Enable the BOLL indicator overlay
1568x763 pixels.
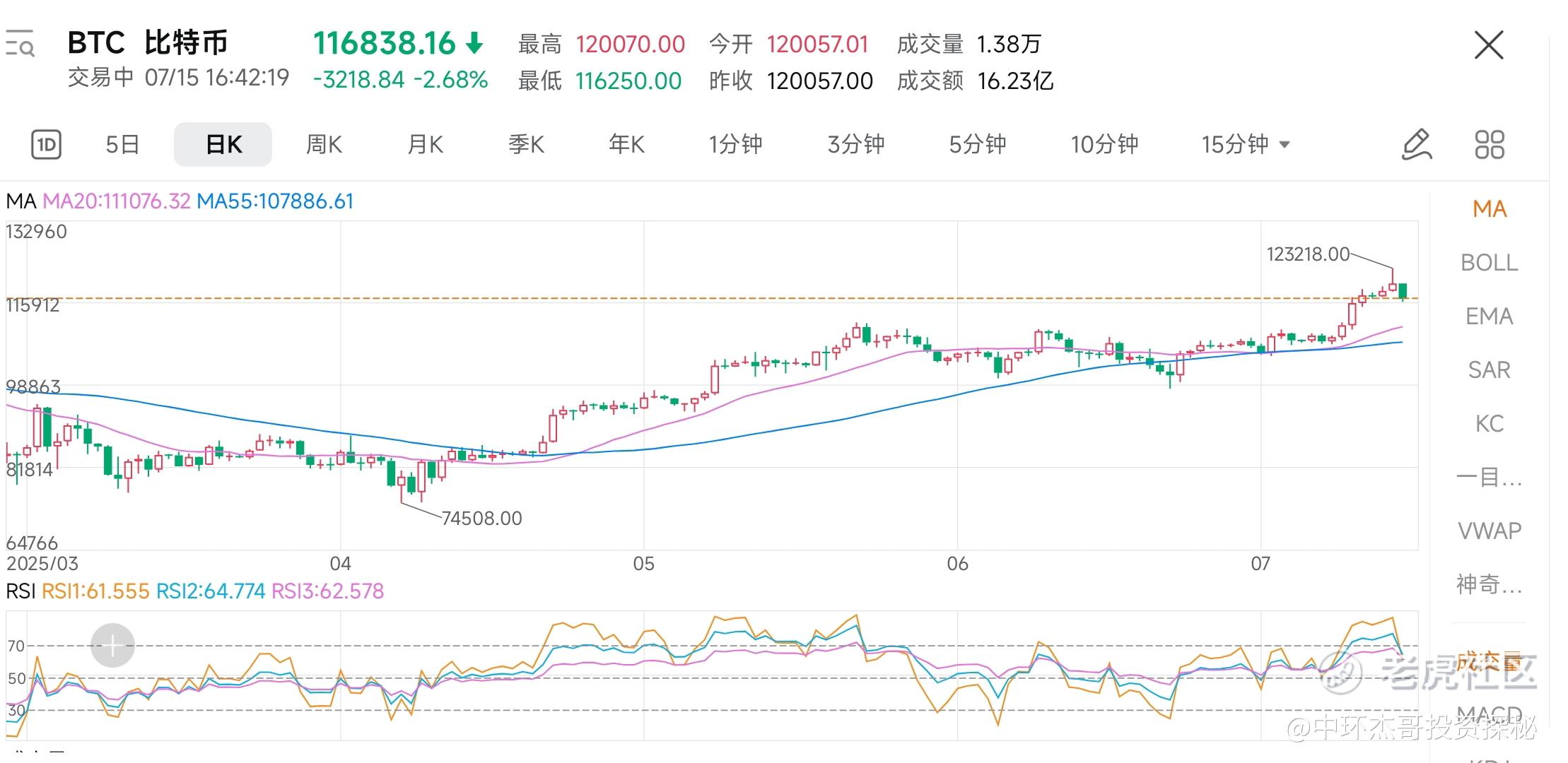click(1489, 263)
